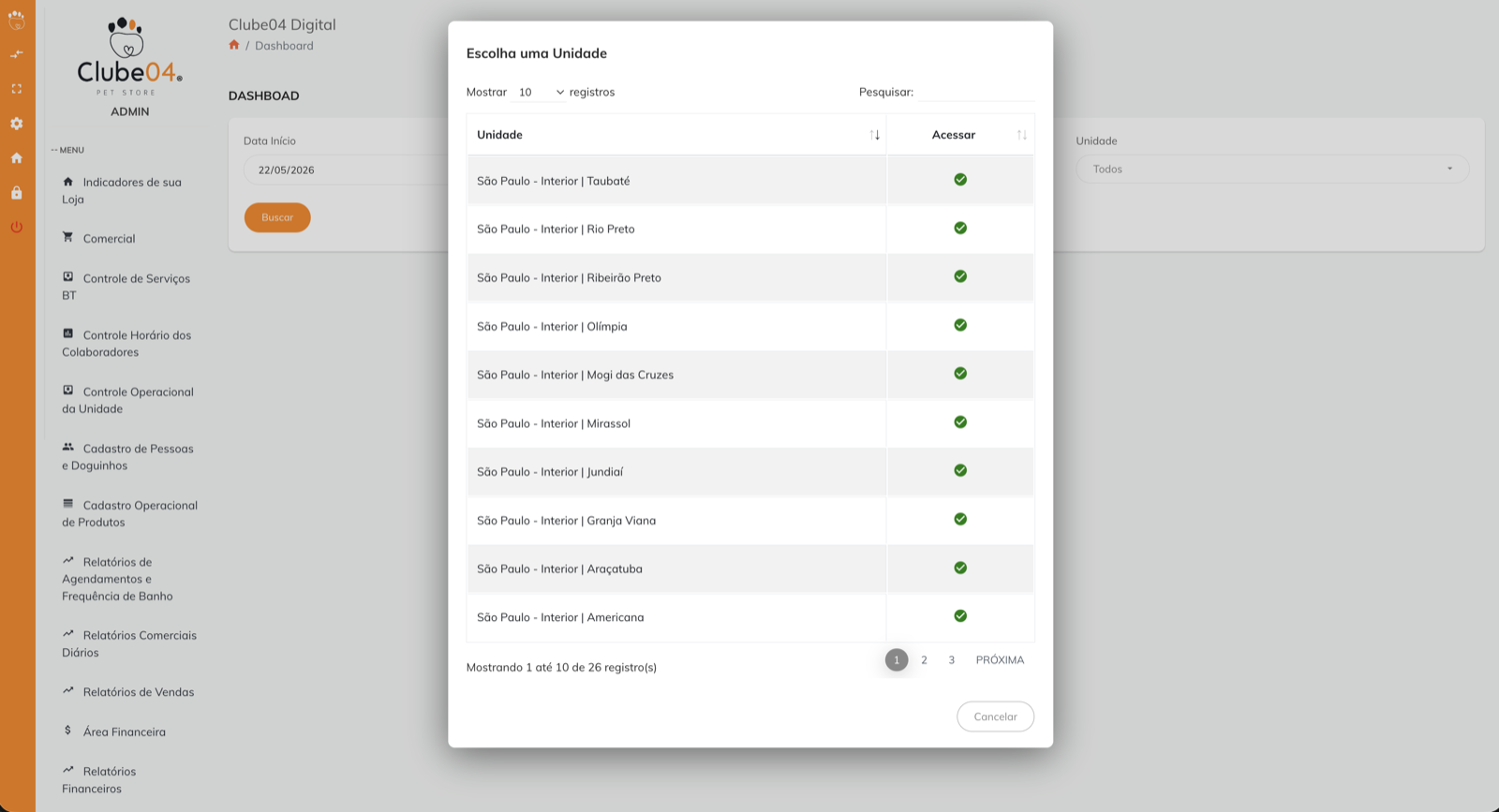1499x812 pixels.
Task: Click green access check for Americana unit
Action: coord(960,616)
